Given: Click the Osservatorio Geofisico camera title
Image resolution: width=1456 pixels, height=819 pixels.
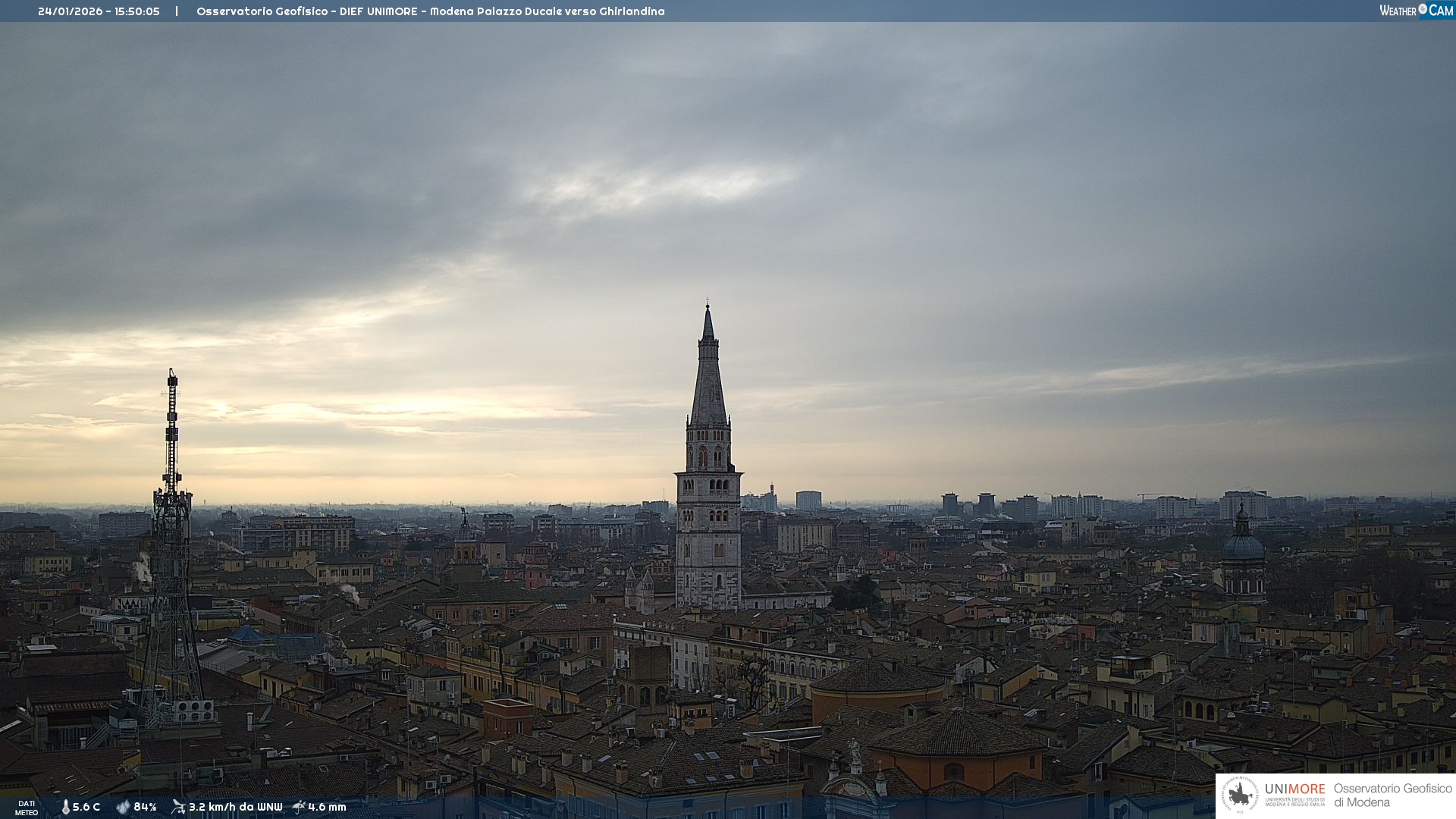Looking at the screenshot, I should pos(430,11).
